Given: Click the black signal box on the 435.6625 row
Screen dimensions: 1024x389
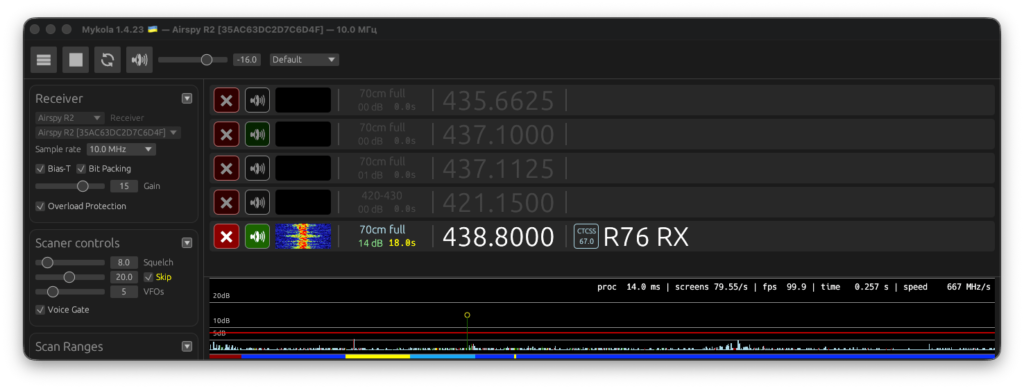Looking at the screenshot, I should click(303, 101).
